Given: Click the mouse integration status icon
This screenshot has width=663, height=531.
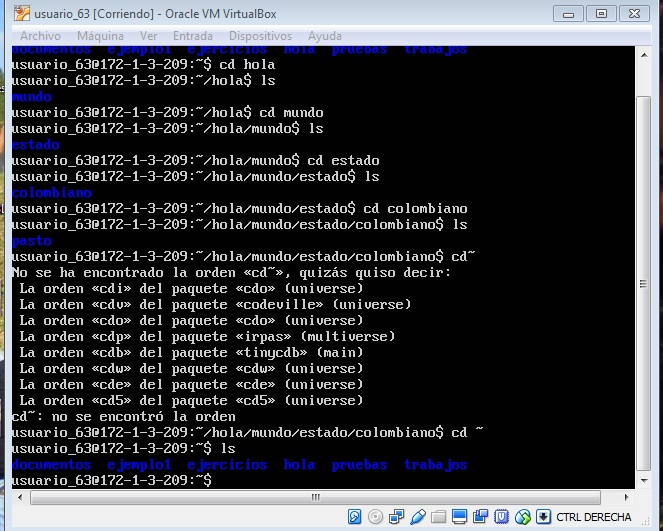Looking at the screenshot, I should (523, 517).
